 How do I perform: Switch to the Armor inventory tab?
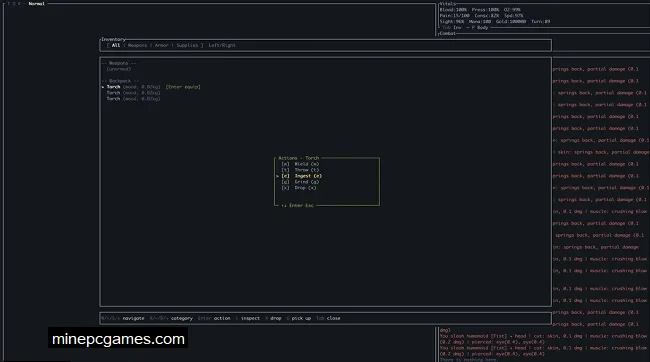click(161, 45)
